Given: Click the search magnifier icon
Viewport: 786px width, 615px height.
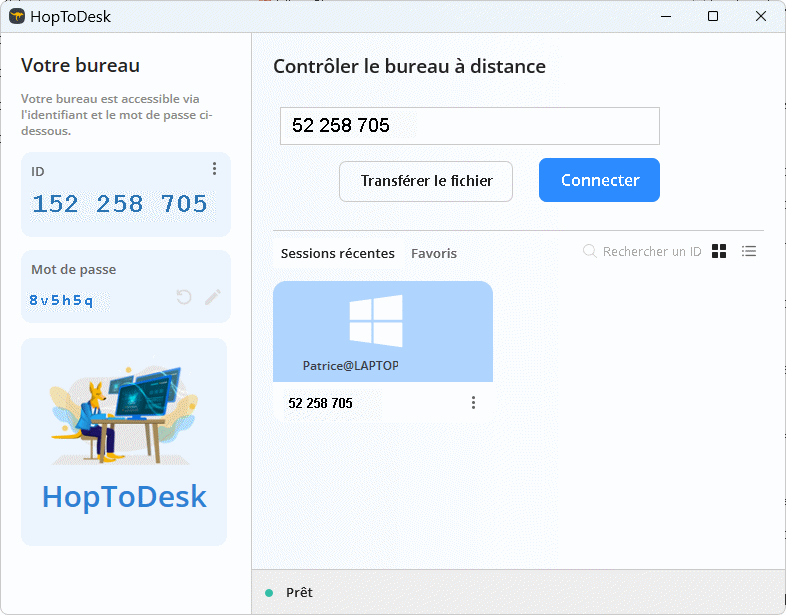Looking at the screenshot, I should pyautogui.click(x=590, y=252).
